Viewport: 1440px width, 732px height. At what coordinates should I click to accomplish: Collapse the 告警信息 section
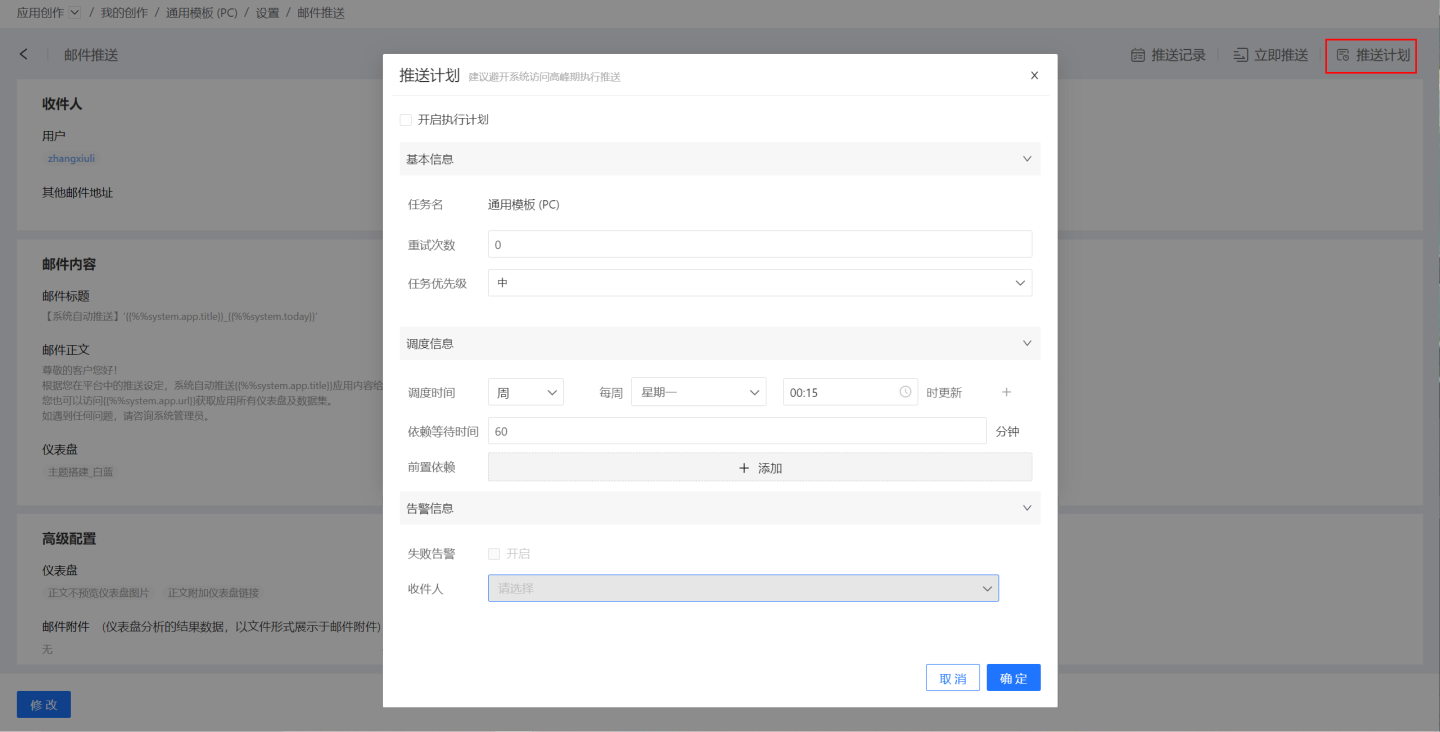pyautogui.click(x=1026, y=508)
